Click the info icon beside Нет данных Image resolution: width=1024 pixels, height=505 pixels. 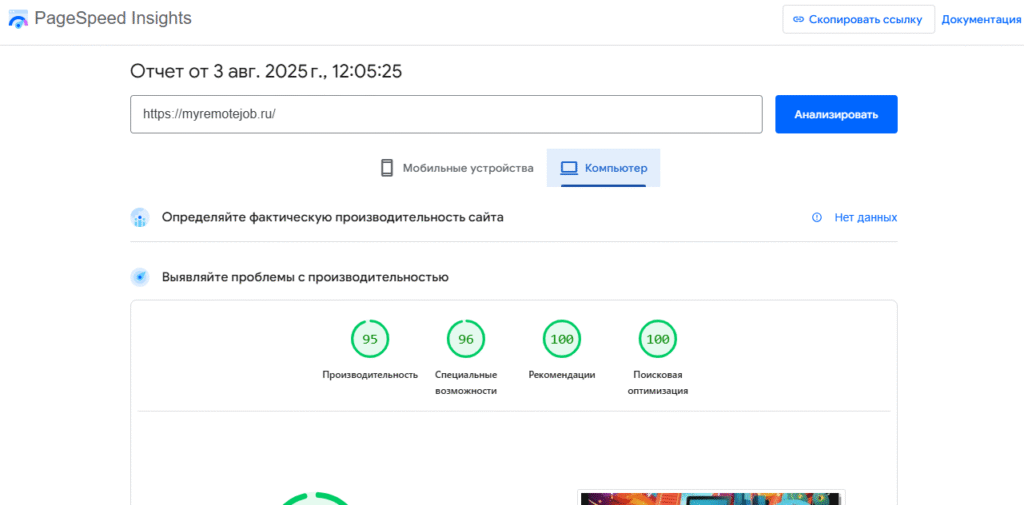[817, 217]
